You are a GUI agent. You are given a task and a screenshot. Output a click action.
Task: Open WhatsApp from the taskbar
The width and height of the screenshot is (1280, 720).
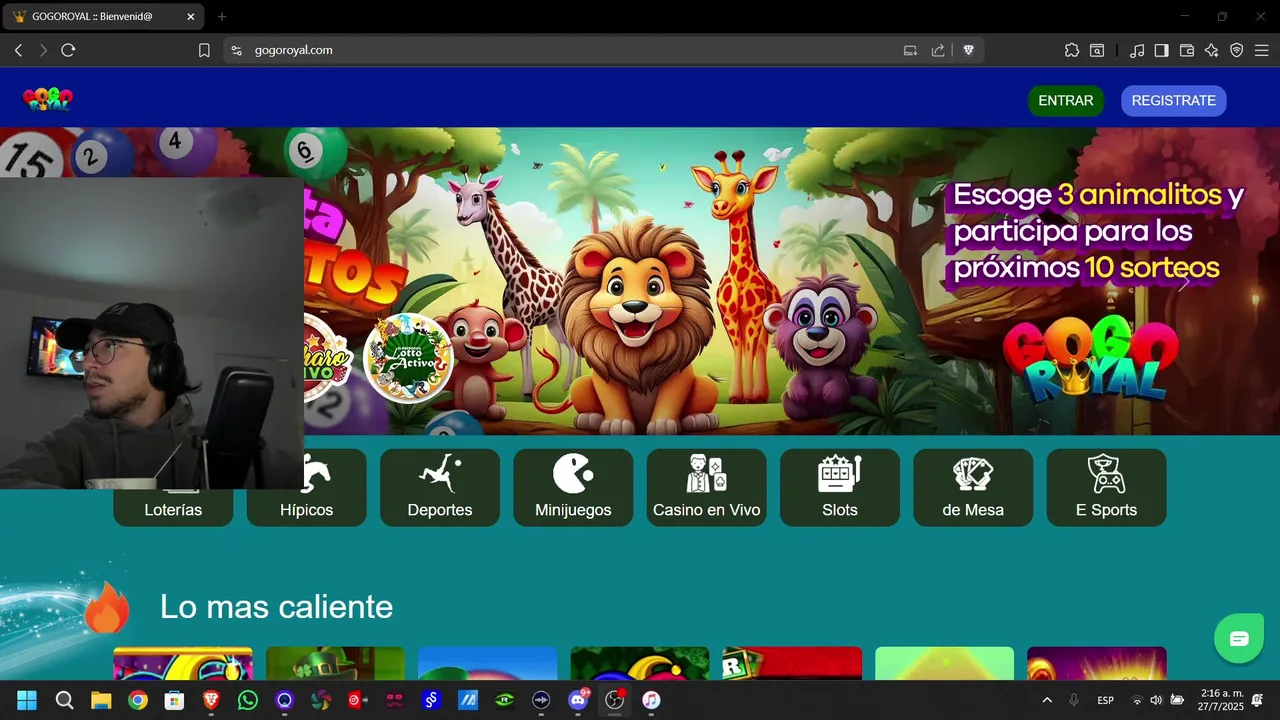point(248,700)
